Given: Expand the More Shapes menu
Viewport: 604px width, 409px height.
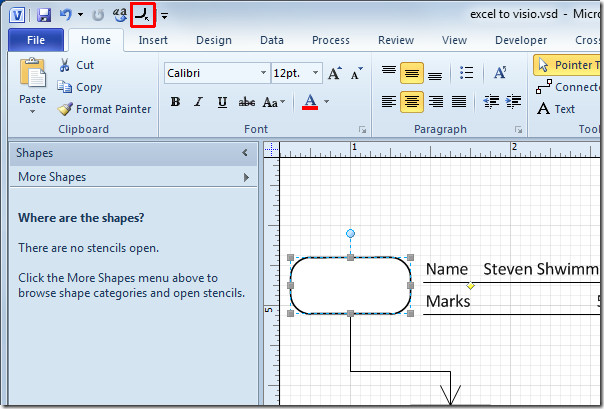Looking at the screenshot, I should [x=130, y=177].
